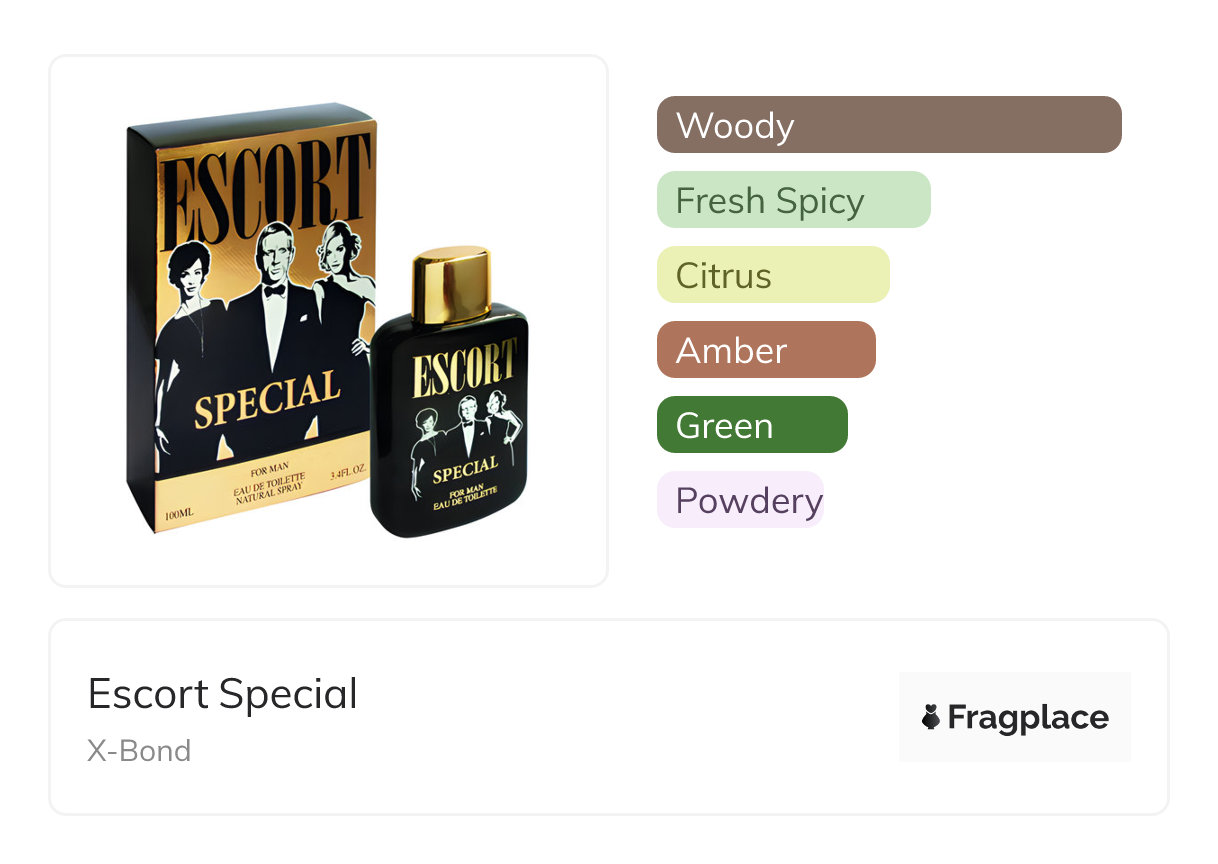Screen dimensions: 1218x864
Task: Click the gold SPECIAL text on the box
Action: tap(267, 396)
